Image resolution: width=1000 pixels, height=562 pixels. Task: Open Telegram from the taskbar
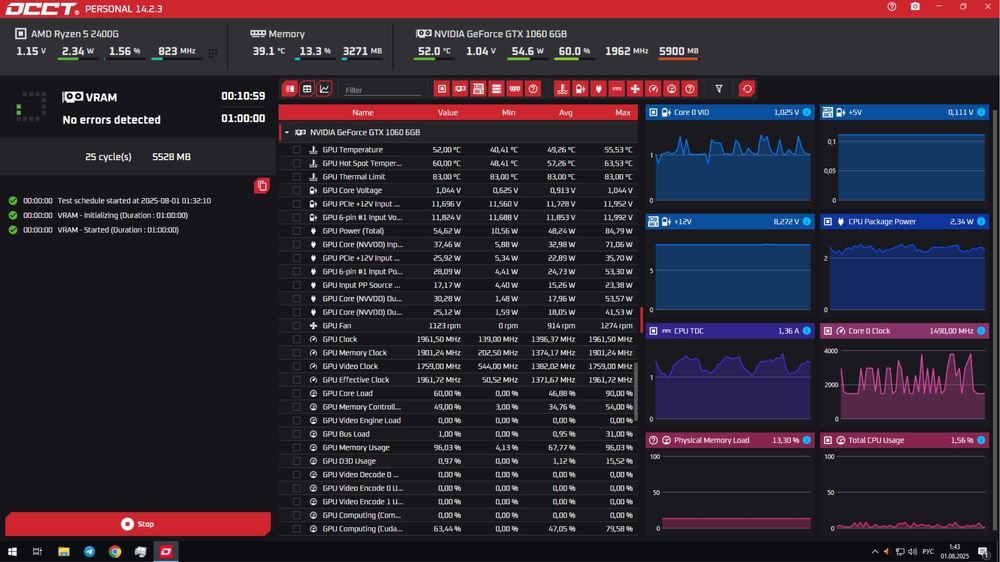click(89, 552)
